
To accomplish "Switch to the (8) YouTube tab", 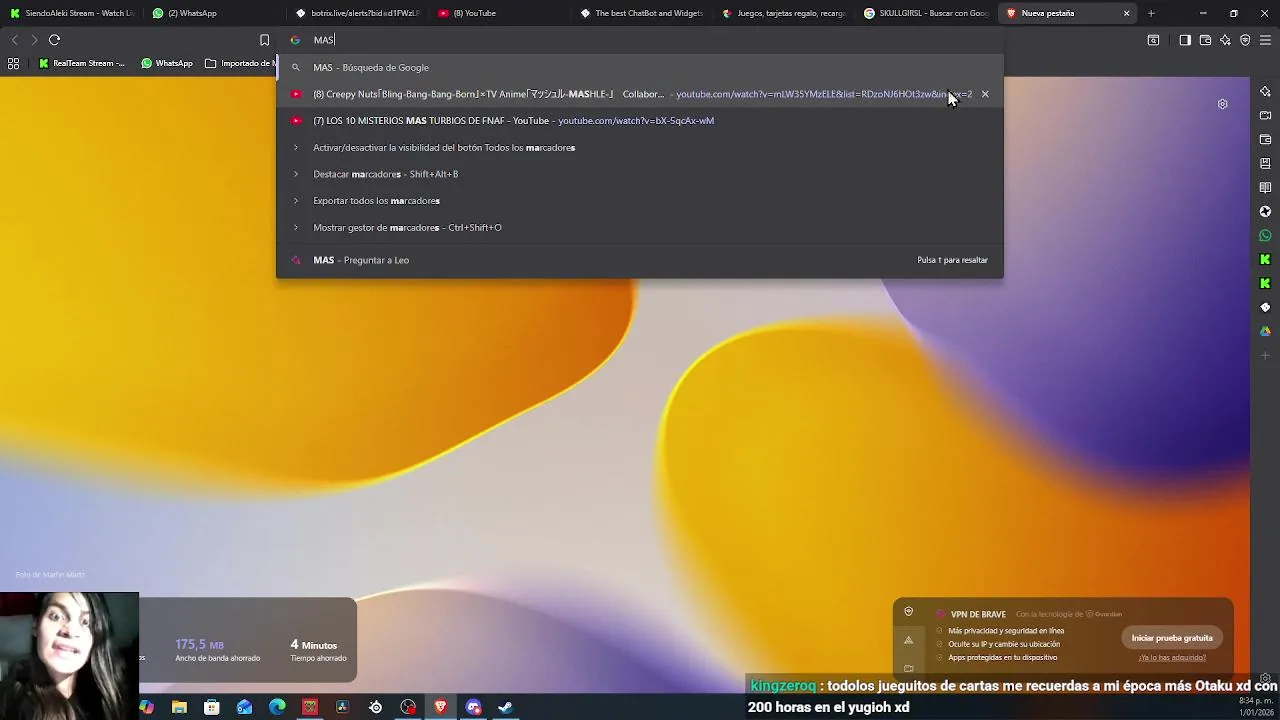I will click(x=500, y=13).
